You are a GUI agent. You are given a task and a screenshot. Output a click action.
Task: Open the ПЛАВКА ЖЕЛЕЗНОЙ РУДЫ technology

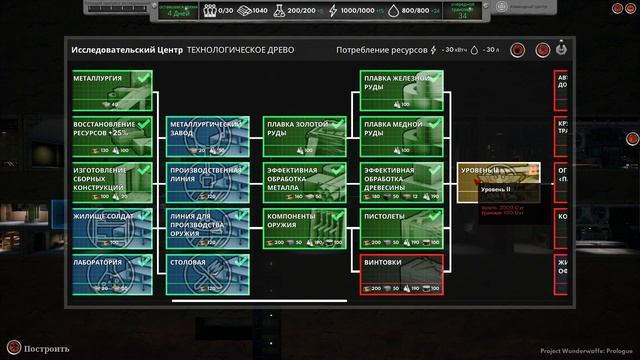point(402,91)
